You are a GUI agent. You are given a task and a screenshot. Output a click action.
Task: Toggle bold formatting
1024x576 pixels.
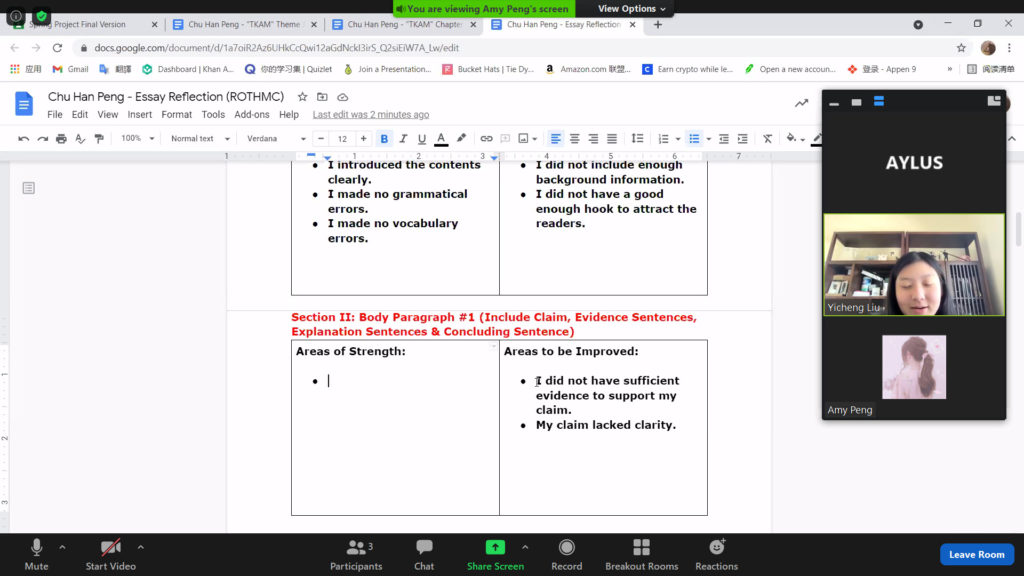[x=384, y=138]
